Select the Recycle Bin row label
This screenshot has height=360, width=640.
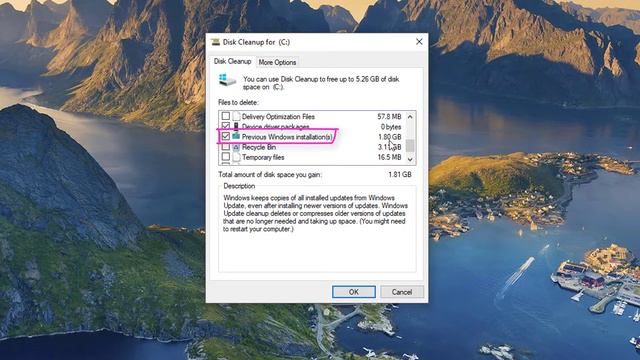[259, 147]
